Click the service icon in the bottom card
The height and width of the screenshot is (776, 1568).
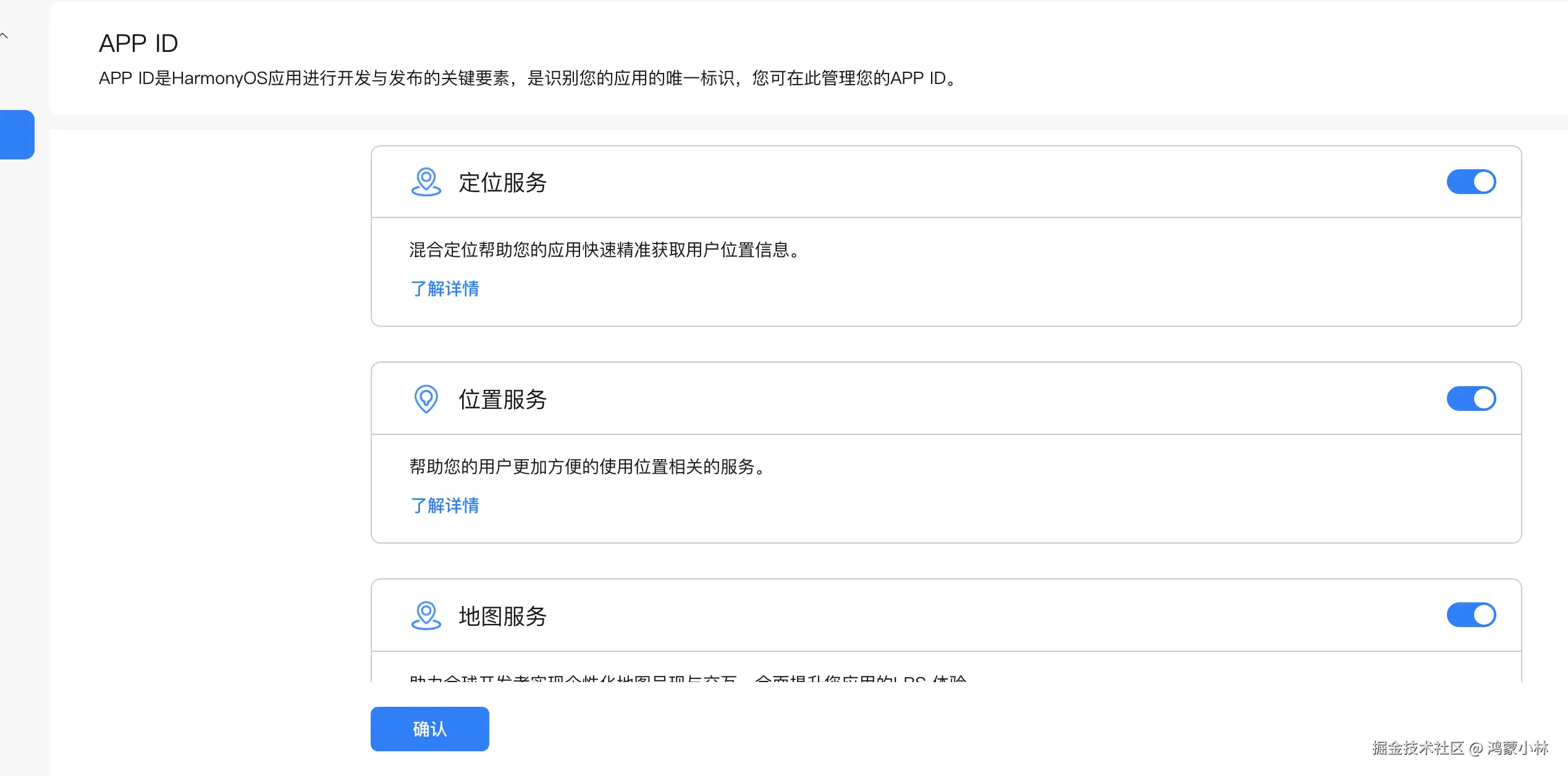point(426,615)
